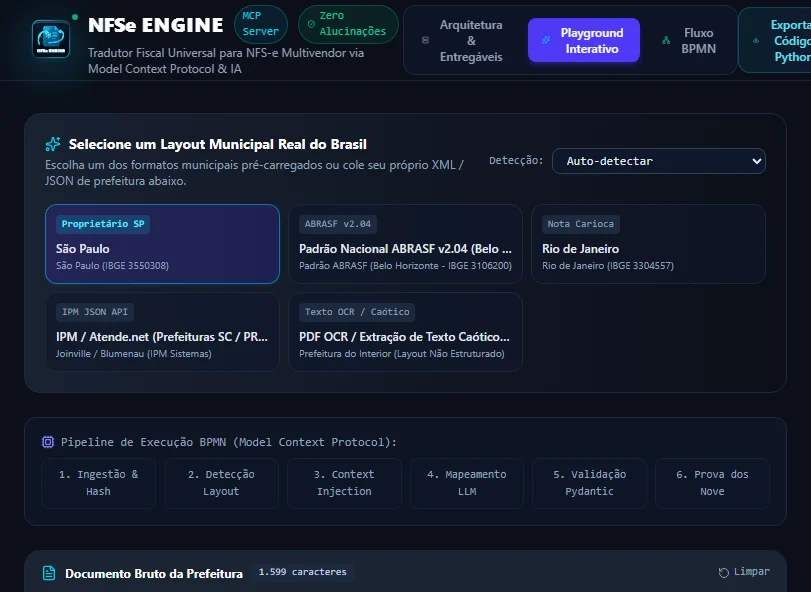The image size is (811, 592).
Task: Click the Detecção: label
Action: 516,161
